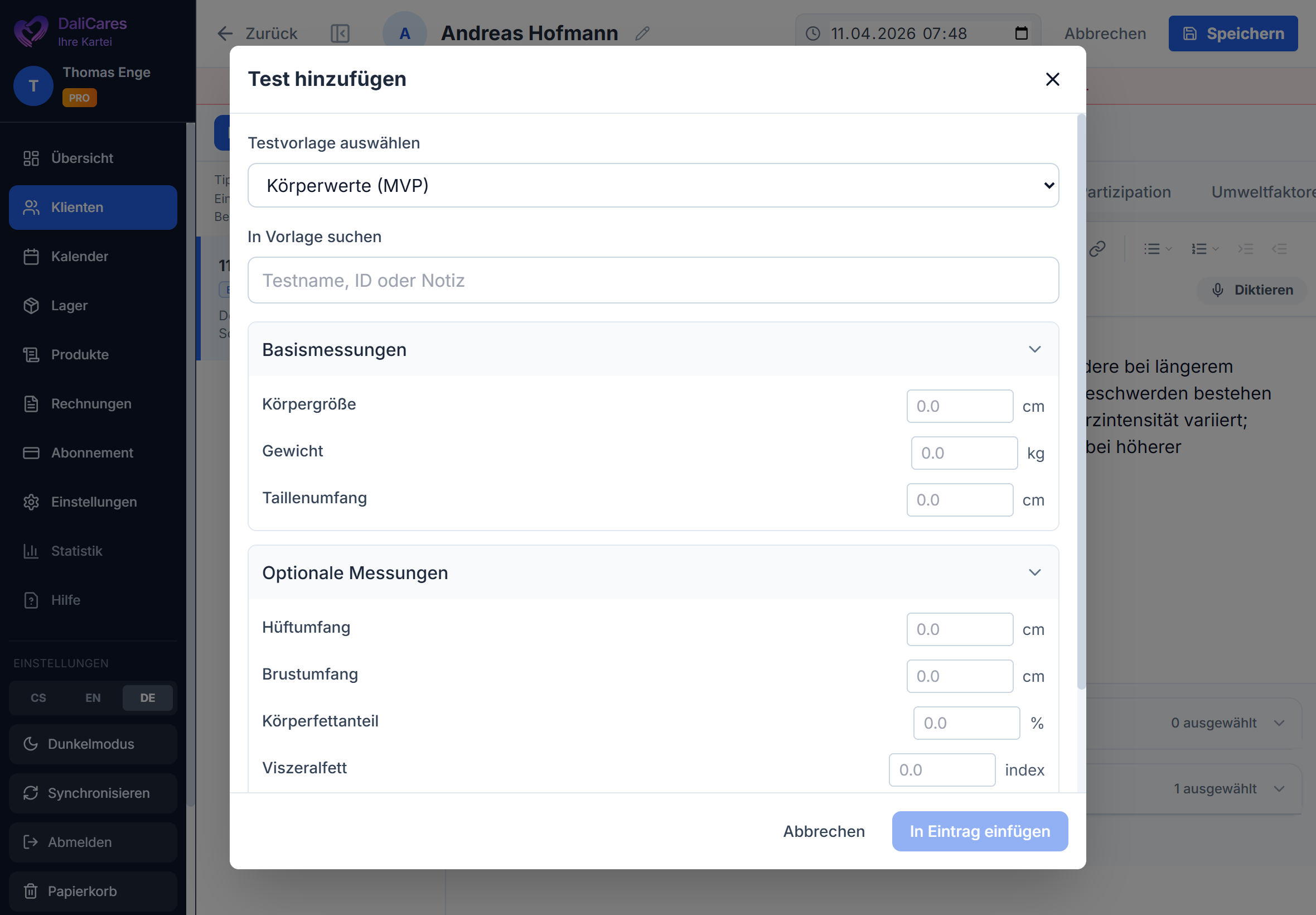Viewport: 1316px width, 915px height.
Task: Click the In Eintrag einfügen button
Action: pos(979,831)
